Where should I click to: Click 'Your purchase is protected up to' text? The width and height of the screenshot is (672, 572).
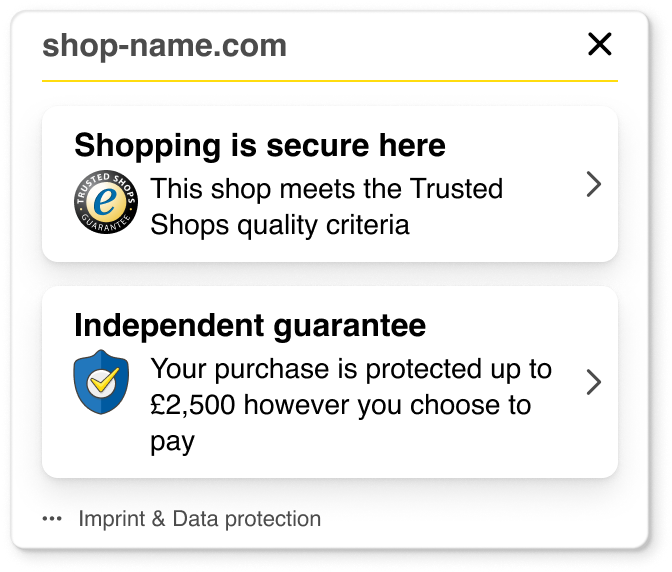click(351, 369)
